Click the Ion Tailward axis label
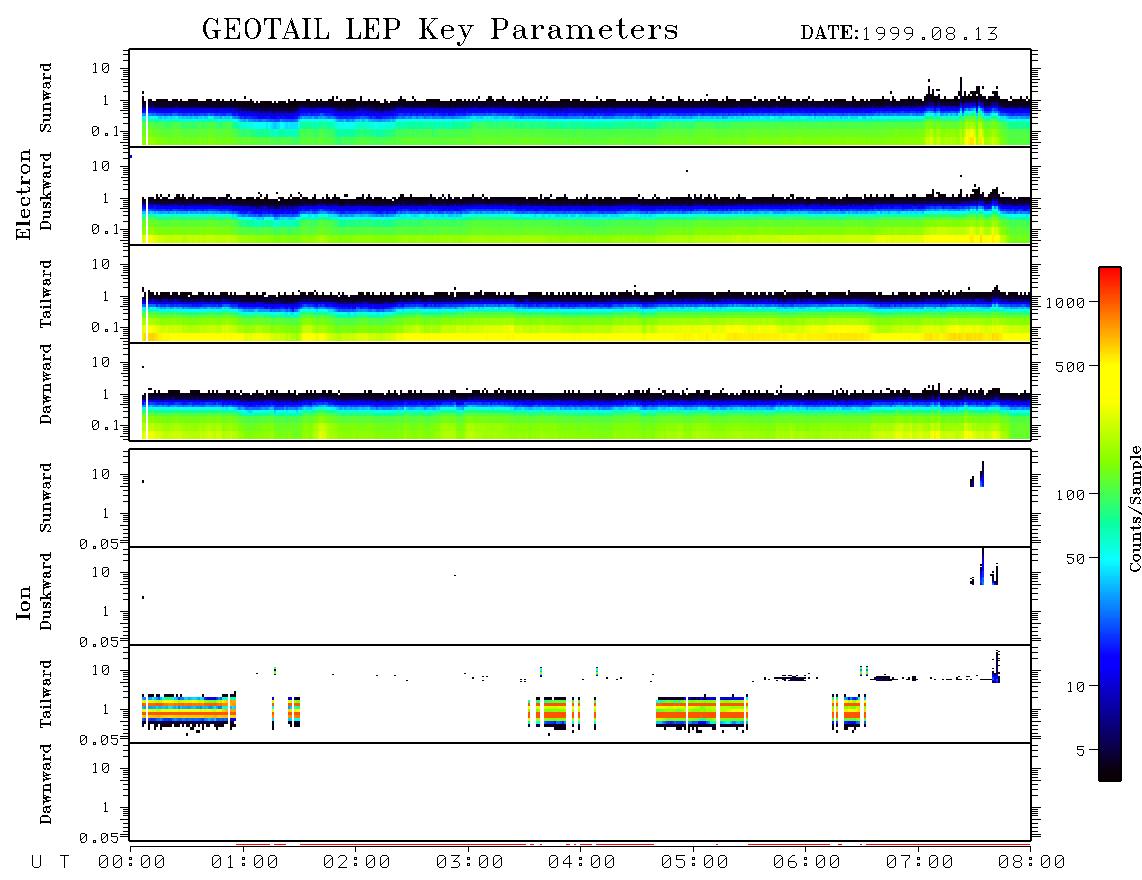This screenshot has height=880, width=1142. coord(46,694)
